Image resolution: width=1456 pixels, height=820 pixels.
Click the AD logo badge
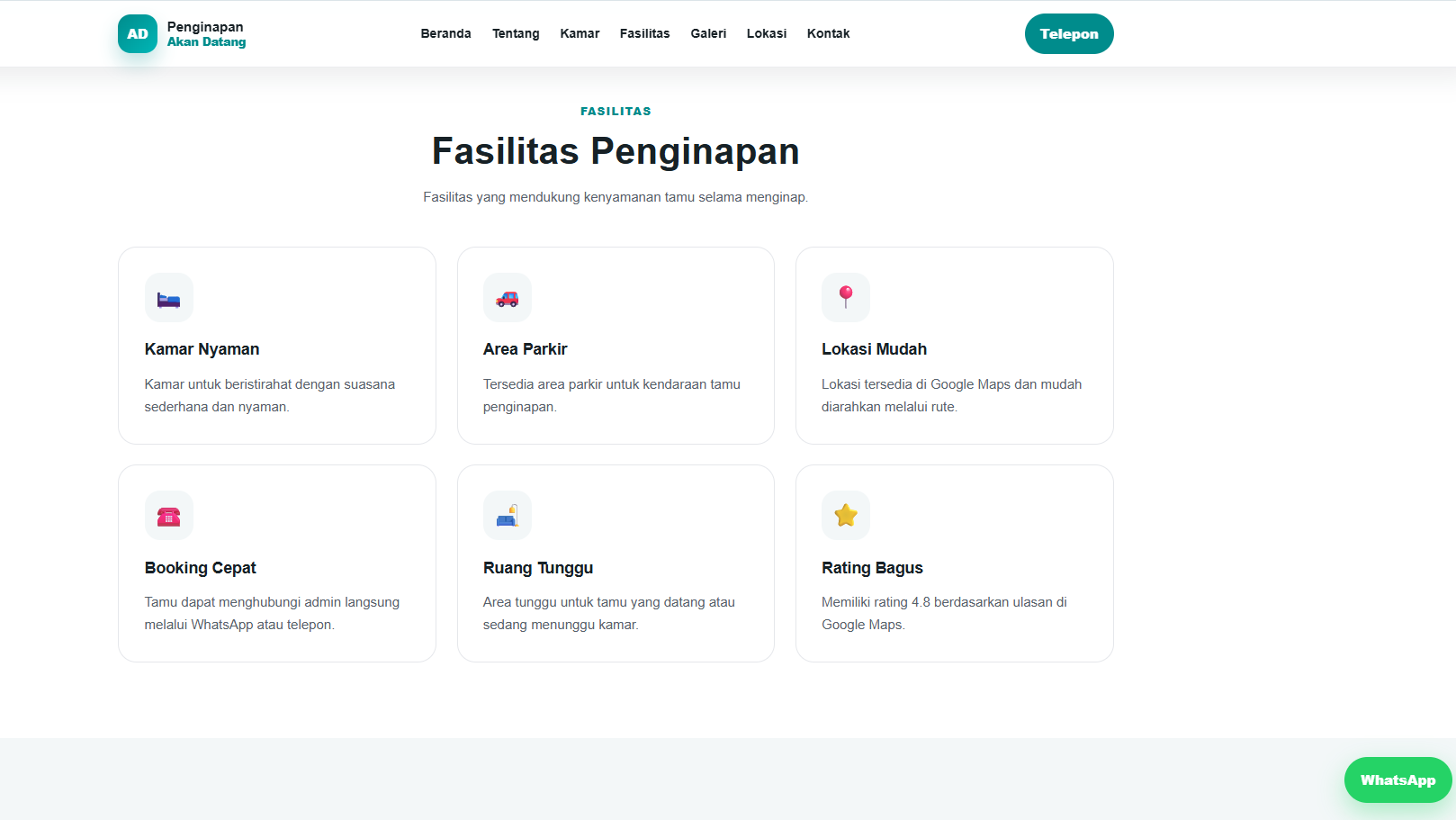click(x=138, y=34)
